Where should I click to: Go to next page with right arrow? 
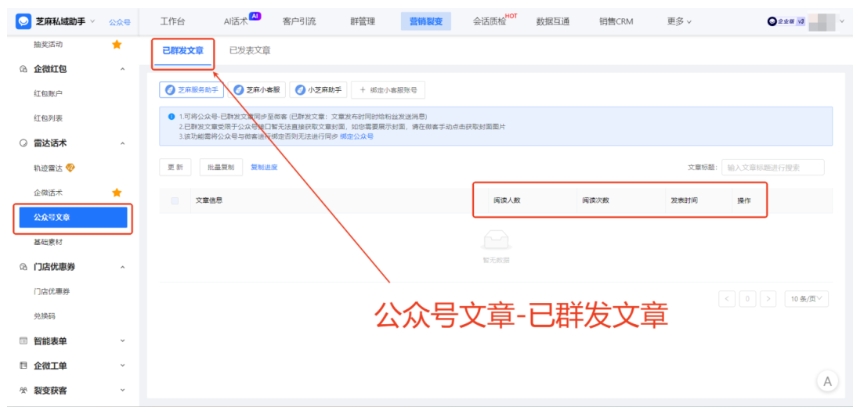coord(768,299)
